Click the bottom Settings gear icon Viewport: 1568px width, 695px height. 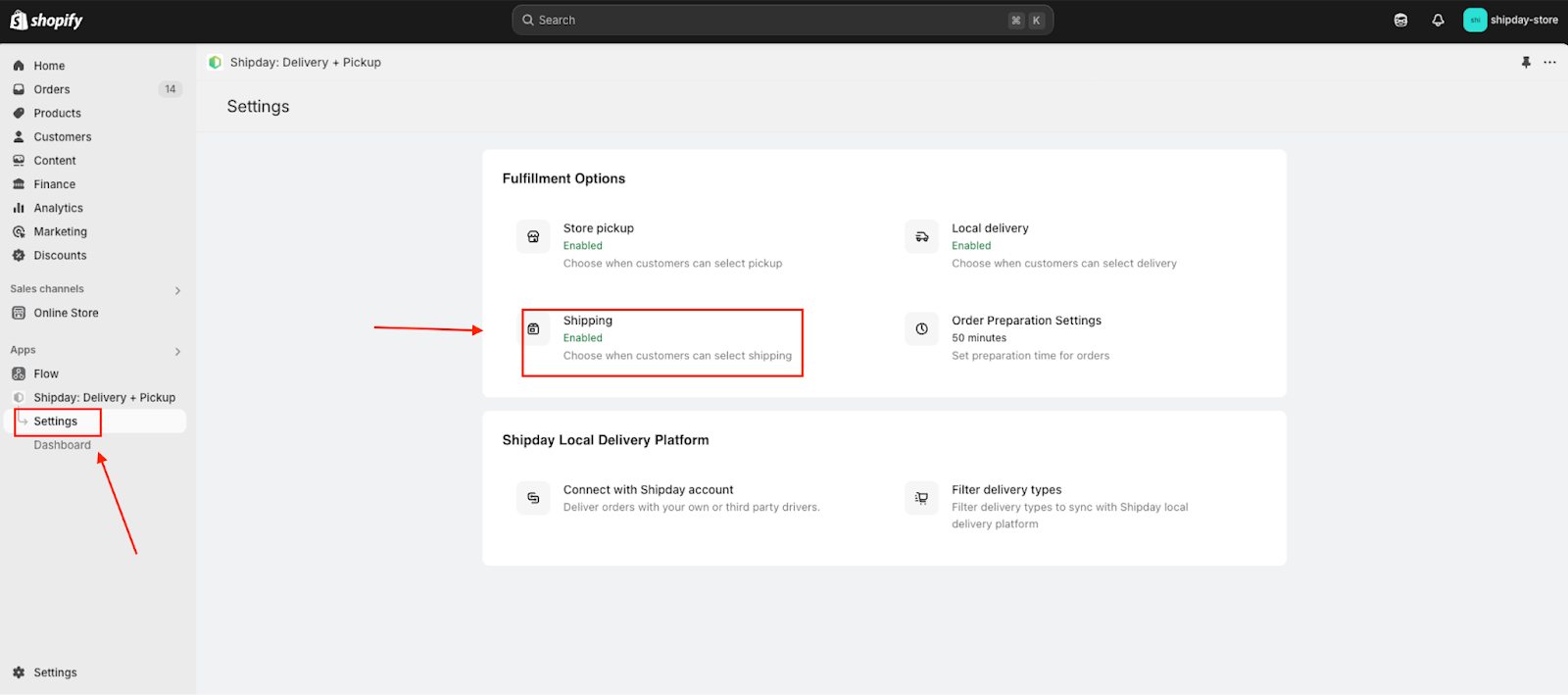pyautogui.click(x=19, y=672)
